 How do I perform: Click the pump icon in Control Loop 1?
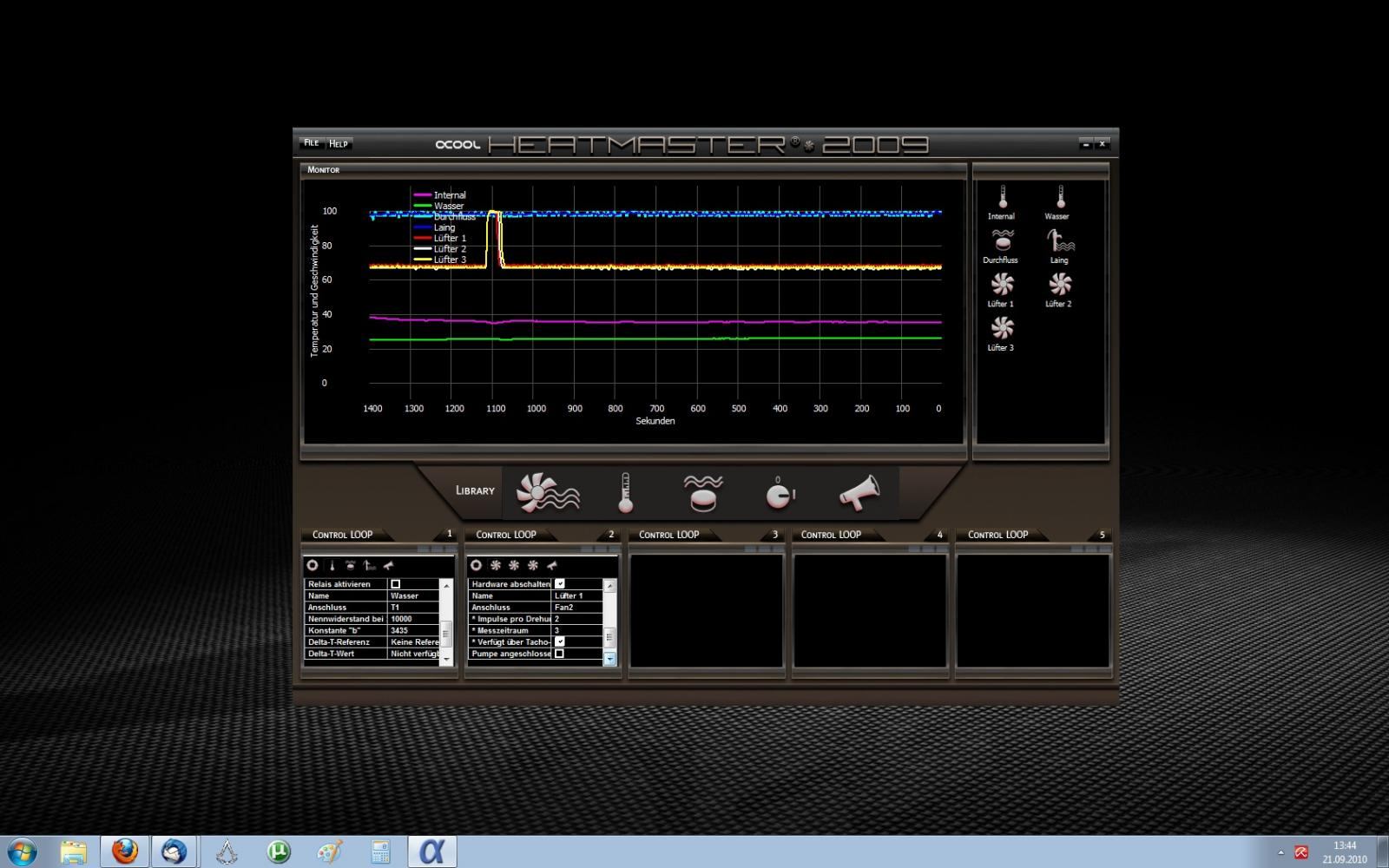tap(370, 565)
